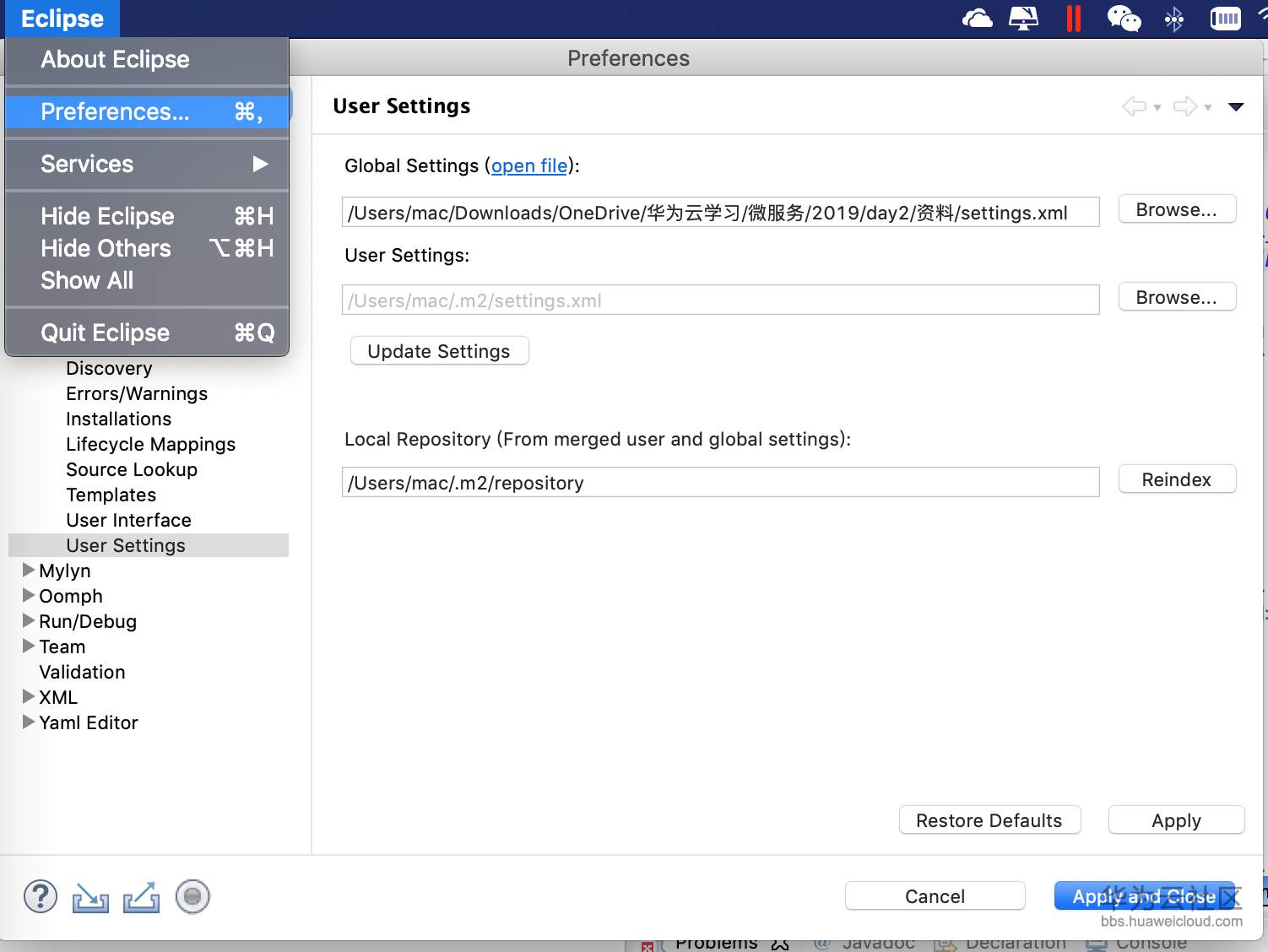Select Lifecycle Mappings in the tree

coord(150,444)
